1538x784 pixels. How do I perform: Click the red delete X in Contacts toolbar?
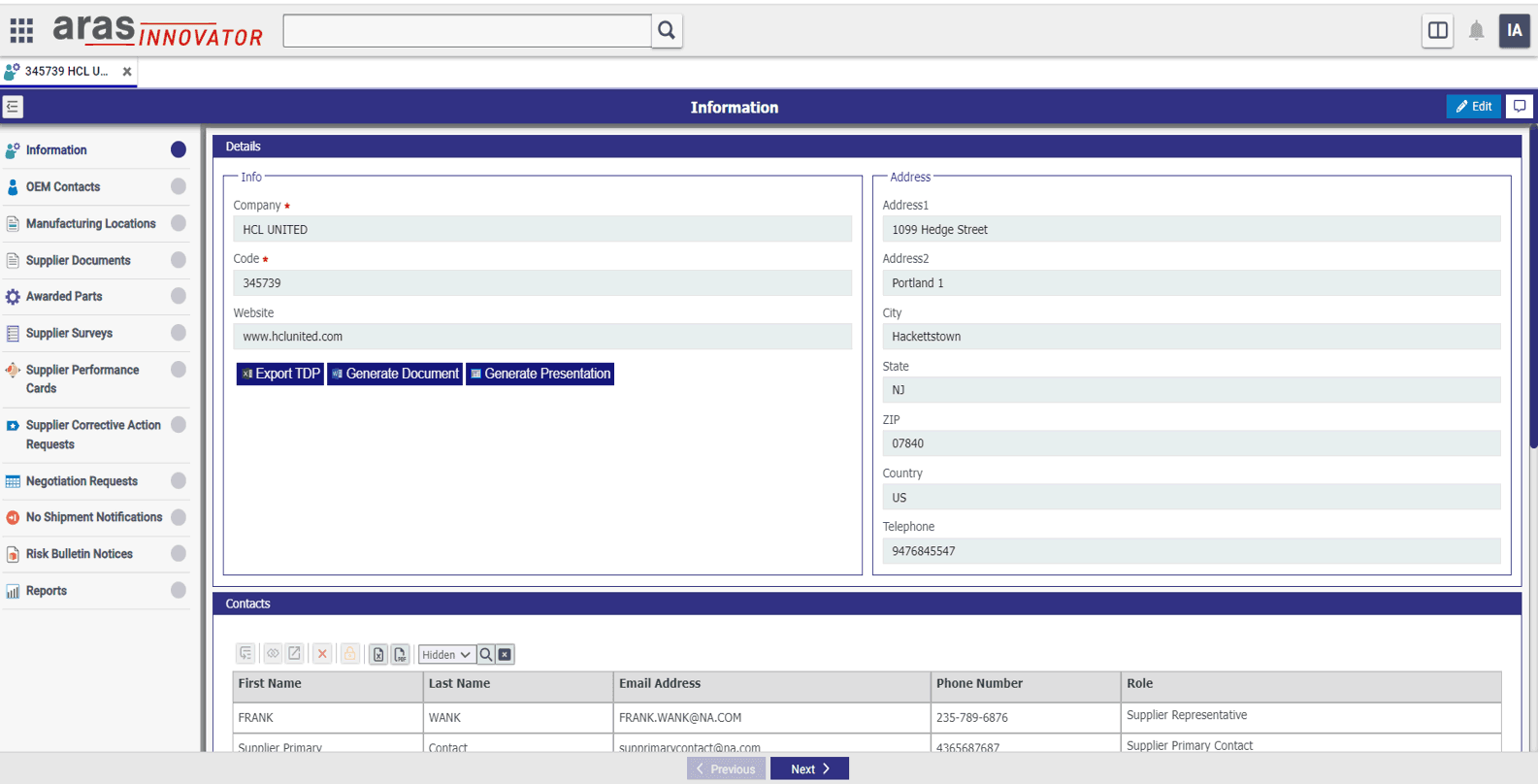(x=322, y=654)
